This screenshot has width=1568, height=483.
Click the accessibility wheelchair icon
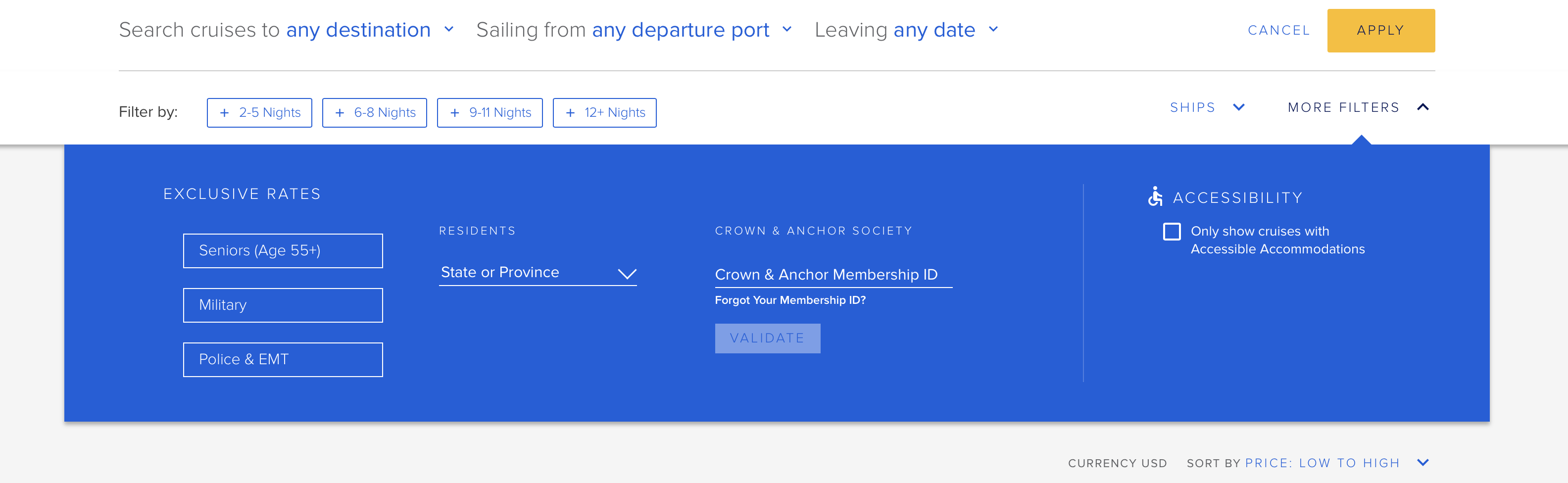(1155, 196)
